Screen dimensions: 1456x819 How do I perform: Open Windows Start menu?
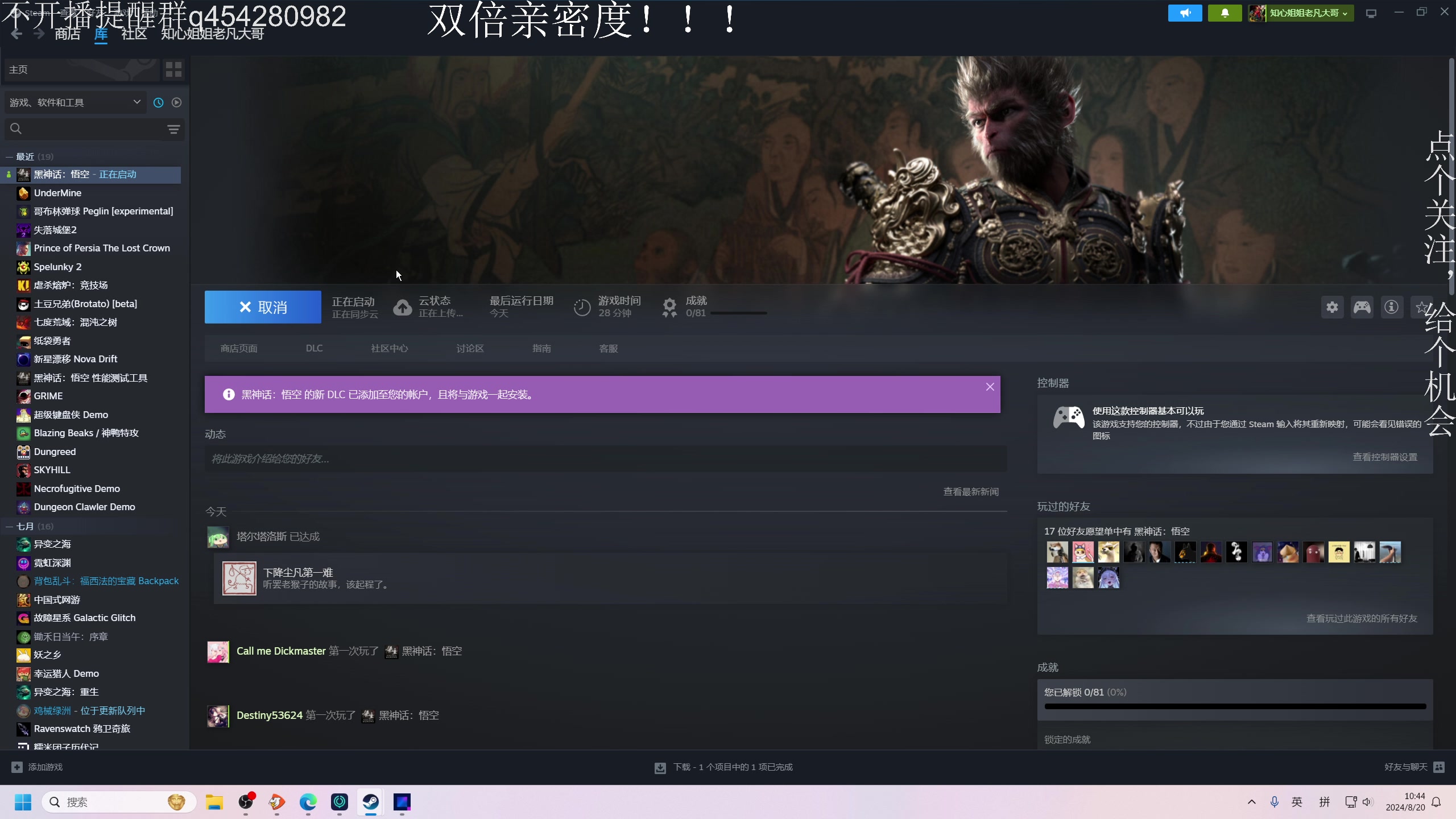tap(23, 802)
